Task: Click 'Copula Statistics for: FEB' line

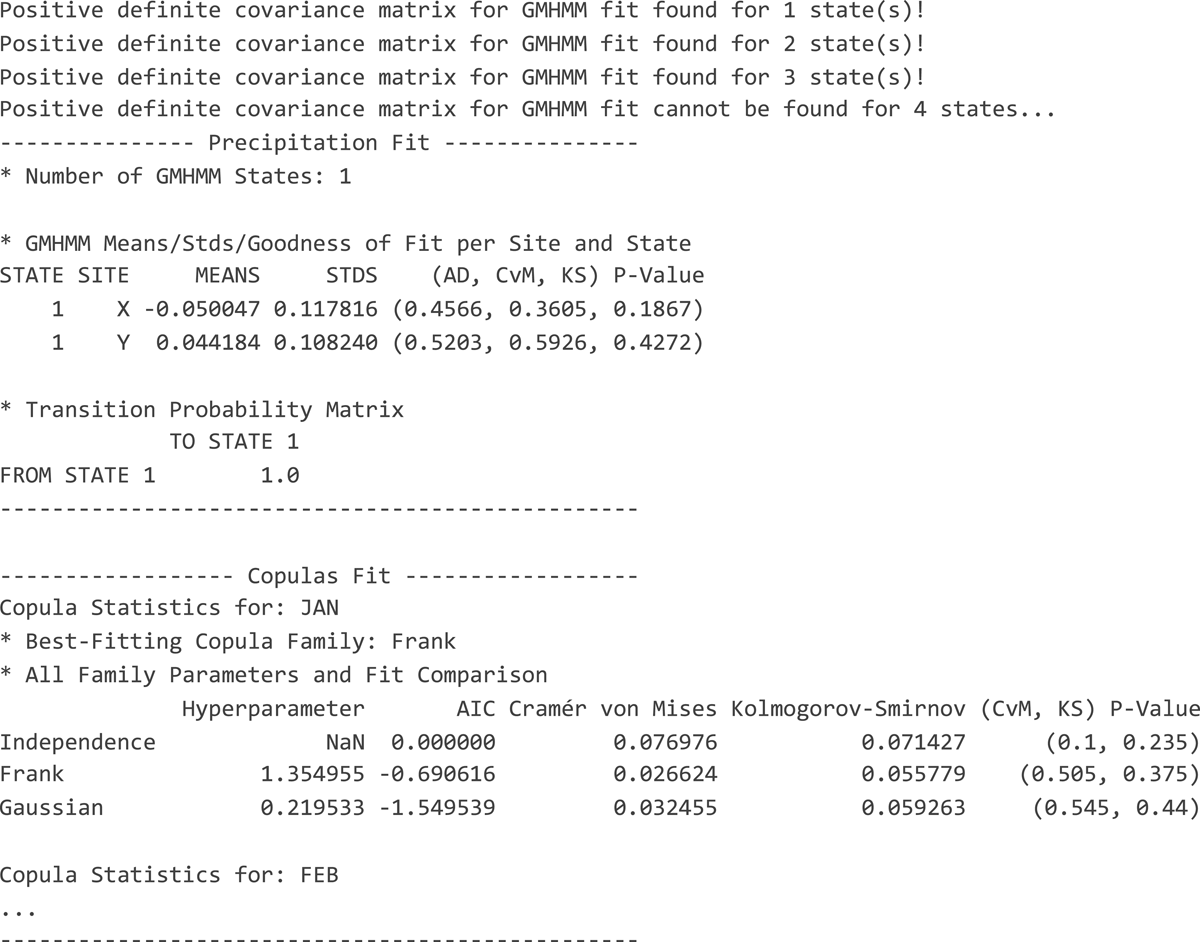Action: tap(170, 874)
